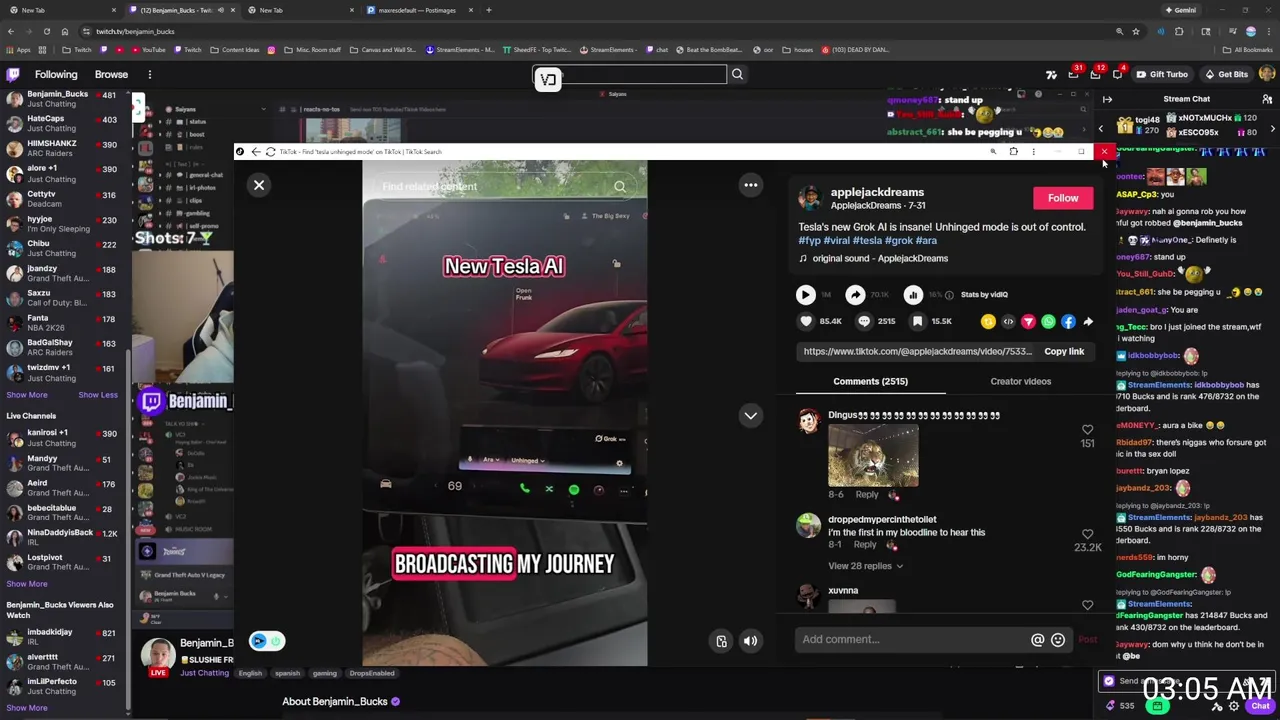Get the embed code icon
Viewport: 1280px width, 720px height.
point(1008,321)
